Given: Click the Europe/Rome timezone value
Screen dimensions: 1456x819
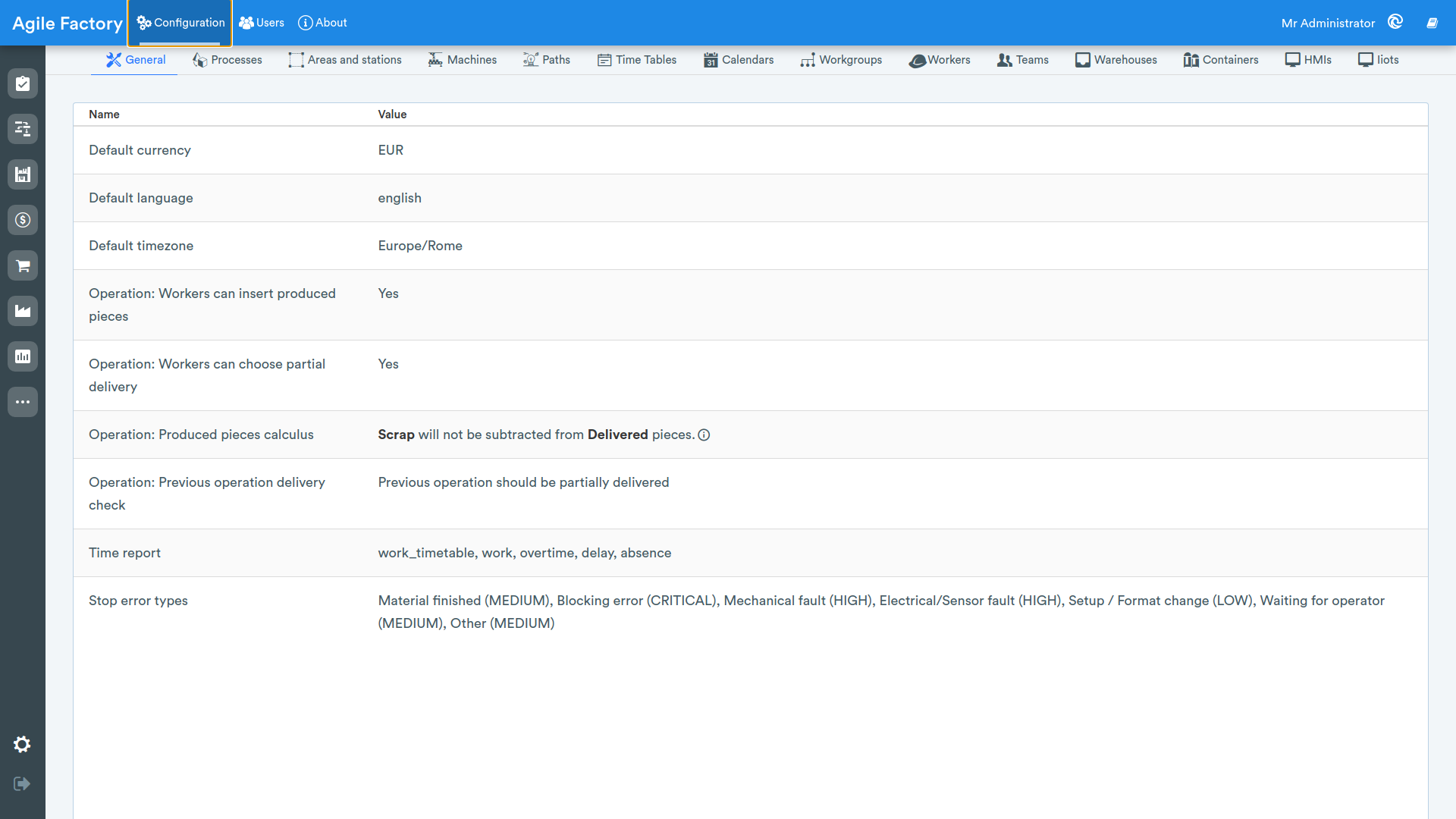Looking at the screenshot, I should [420, 246].
